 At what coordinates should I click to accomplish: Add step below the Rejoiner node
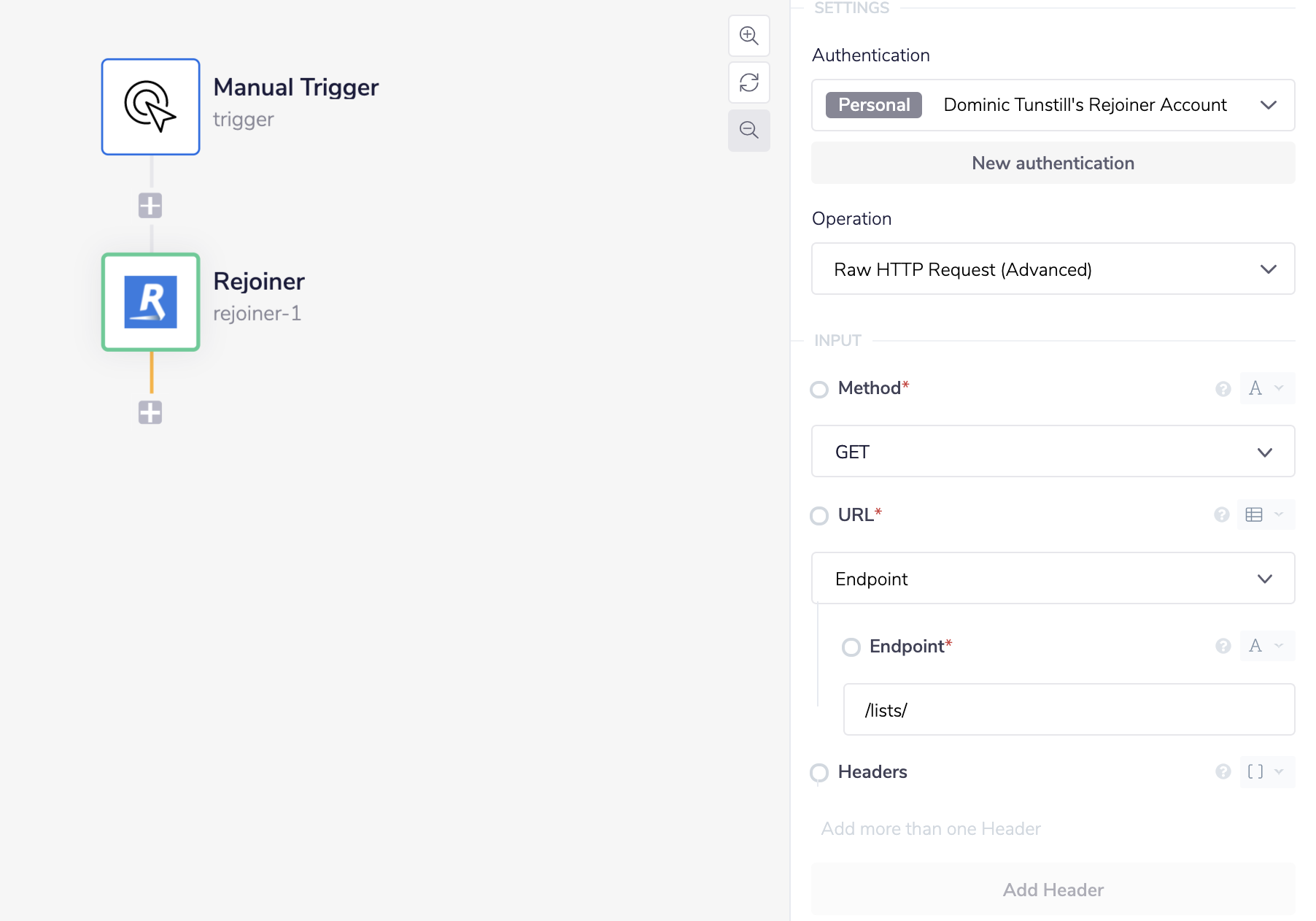[150, 412]
